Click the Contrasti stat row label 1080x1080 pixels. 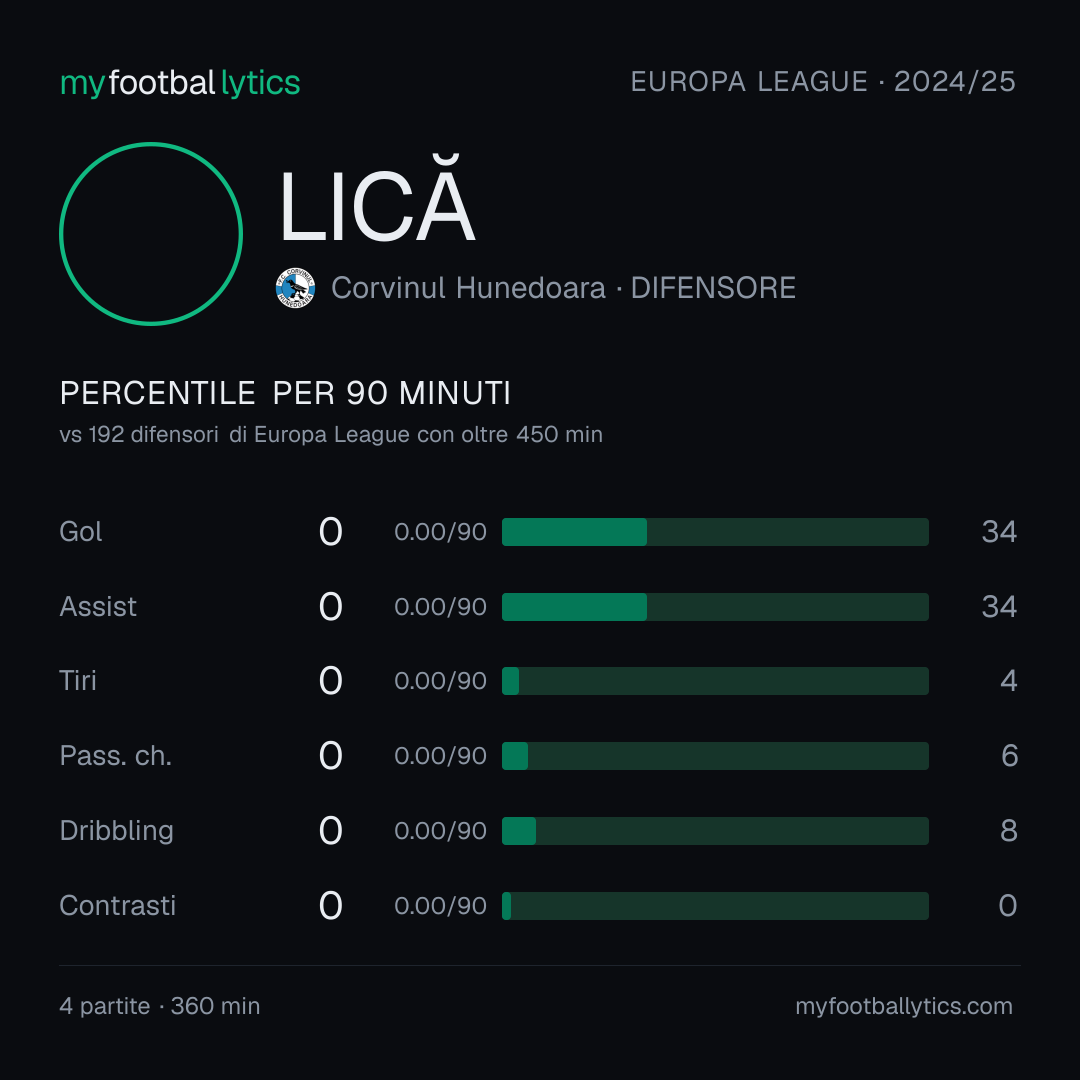pyautogui.click(x=118, y=906)
